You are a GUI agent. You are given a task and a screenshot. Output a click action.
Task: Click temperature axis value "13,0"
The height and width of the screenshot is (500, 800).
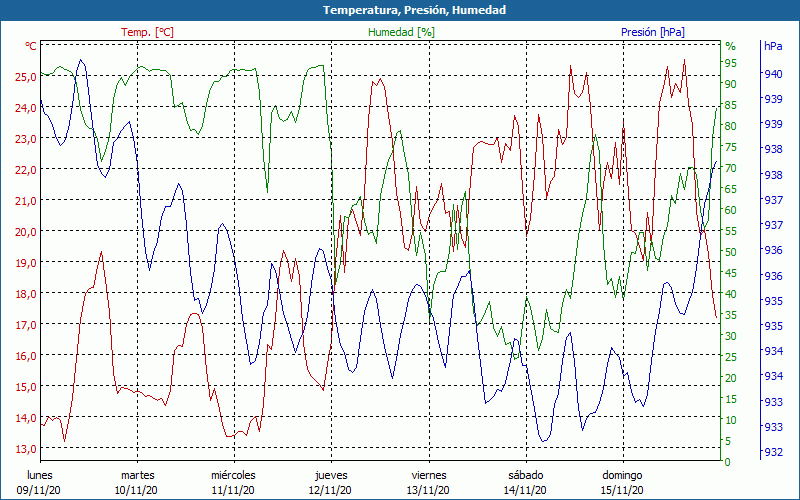pos(26,449)
